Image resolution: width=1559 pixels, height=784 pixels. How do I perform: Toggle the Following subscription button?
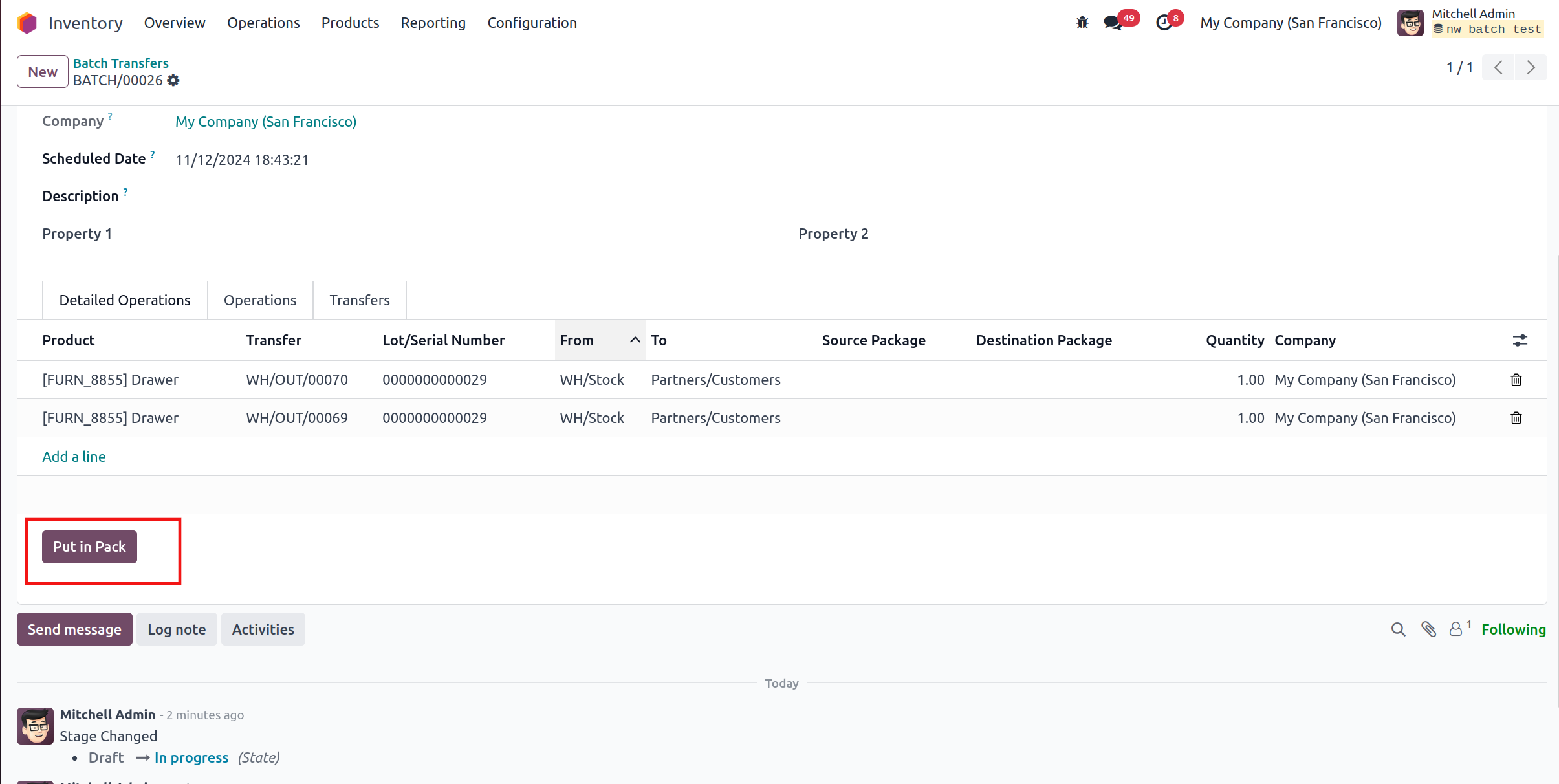[x=1513, y=629]
